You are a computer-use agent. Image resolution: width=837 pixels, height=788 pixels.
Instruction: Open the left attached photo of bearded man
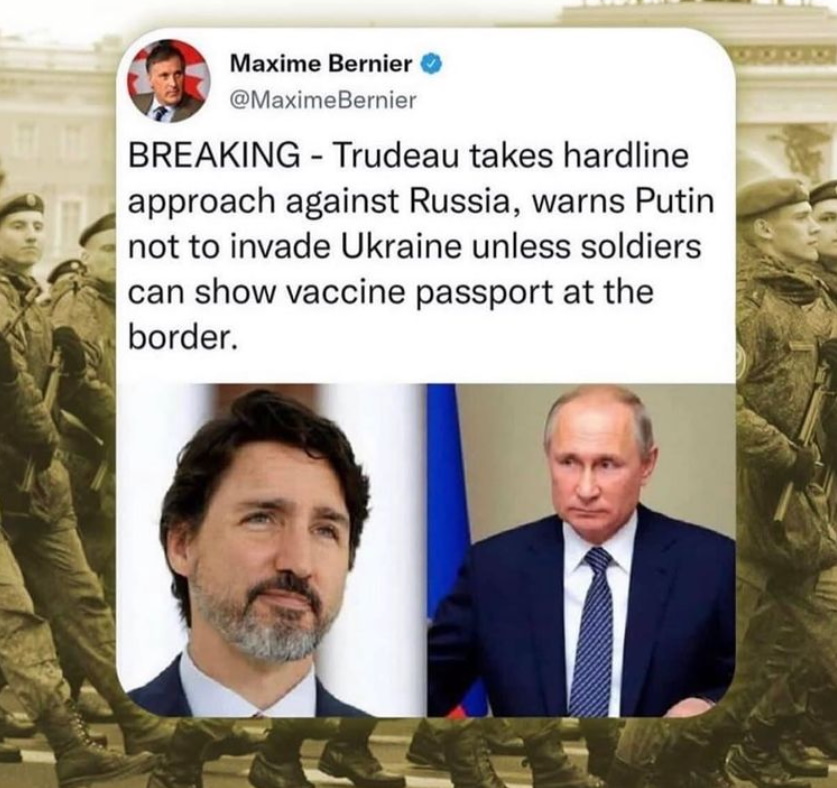[274, 549]
